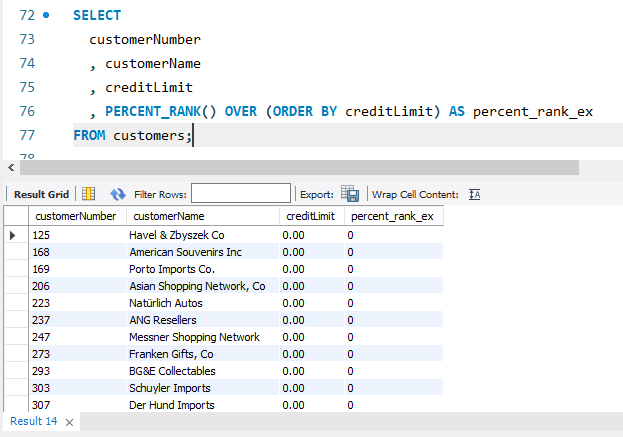Screen dimensions: 623x437
Task: Click the editor scroll left arrow
Action: point(11,168)
